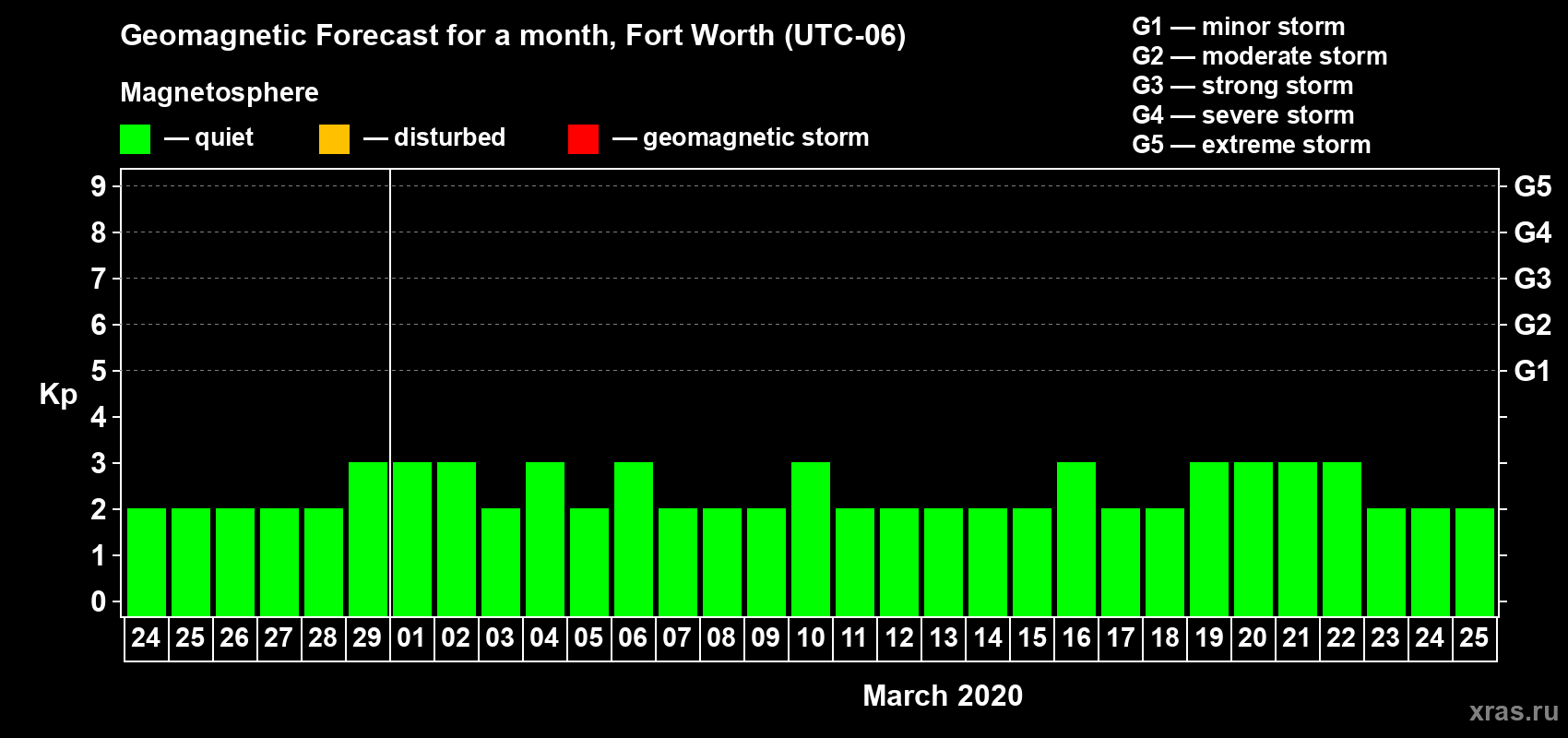
Task: Click the 'G4 — severe storm' legend line
Action: (x=1243, y=115)
